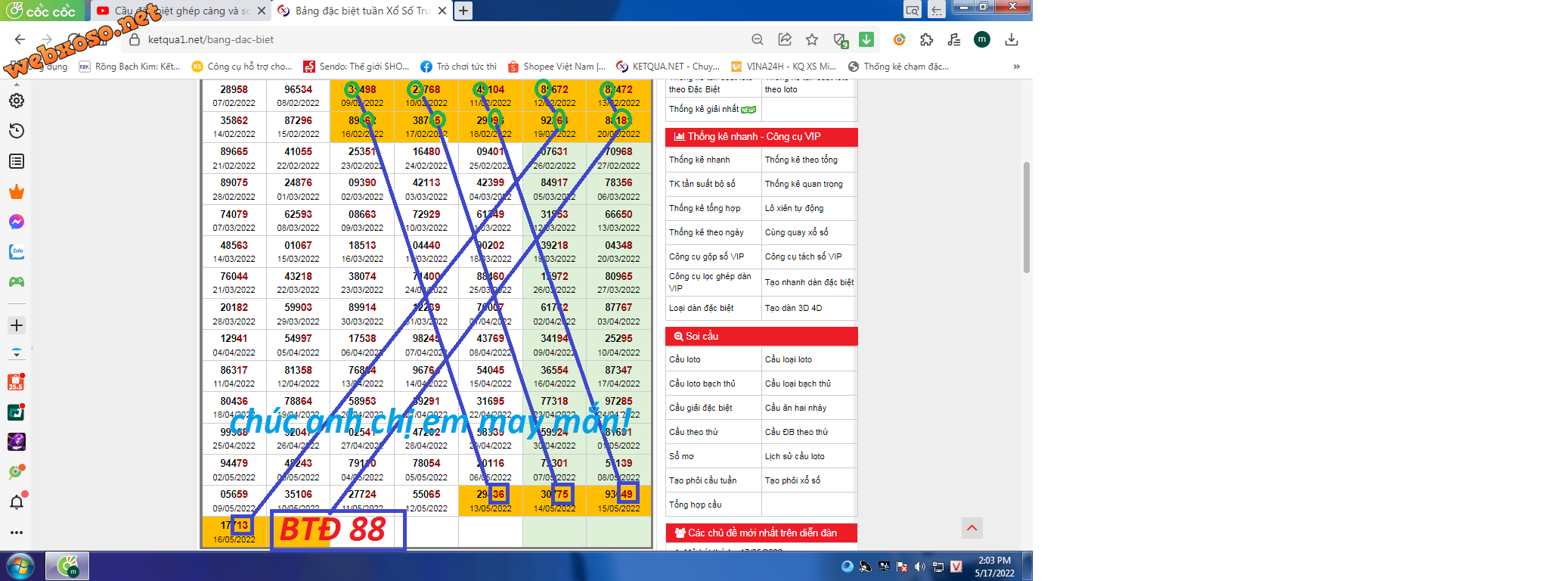Click the result cell 28958 dated 07/02/2022

coord(234,95)
